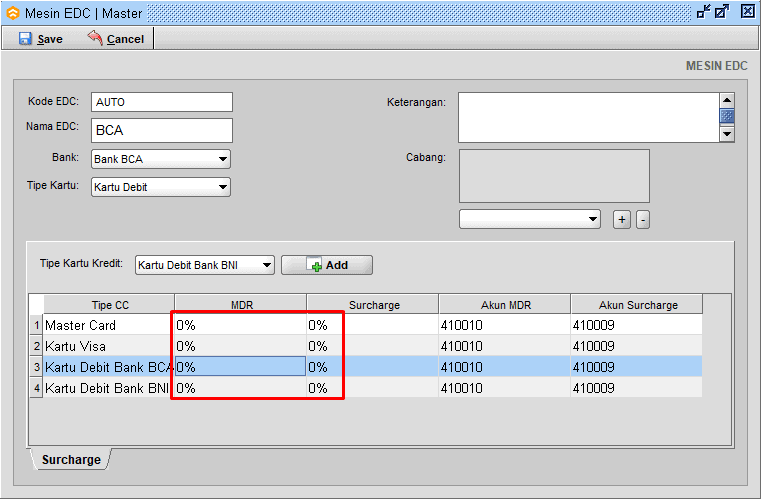
Task: Click Keterangan scrollbar up arrow
Action: pos(727,100)
